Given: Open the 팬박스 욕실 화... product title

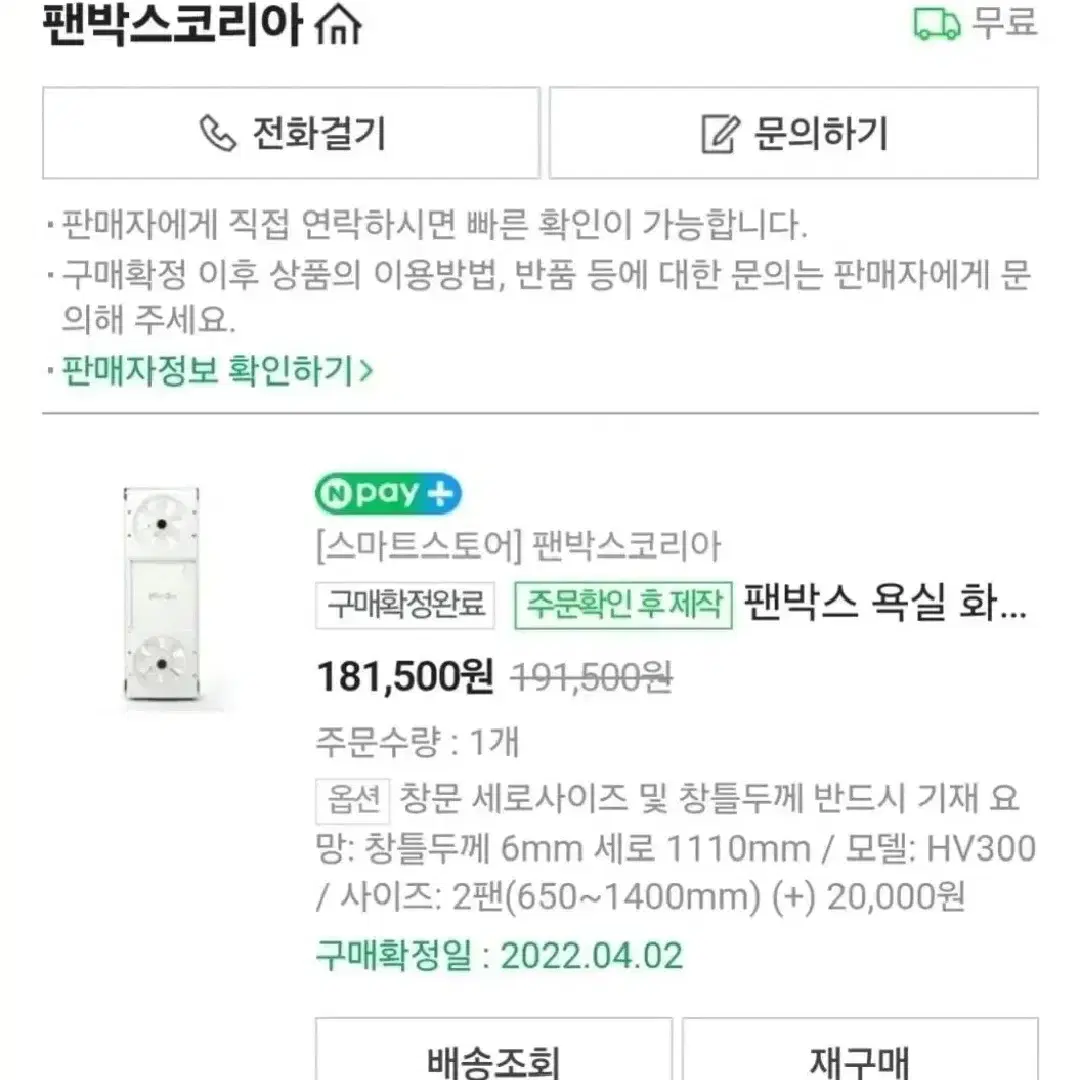Looking at the screenshot, I should click(885, 603).
